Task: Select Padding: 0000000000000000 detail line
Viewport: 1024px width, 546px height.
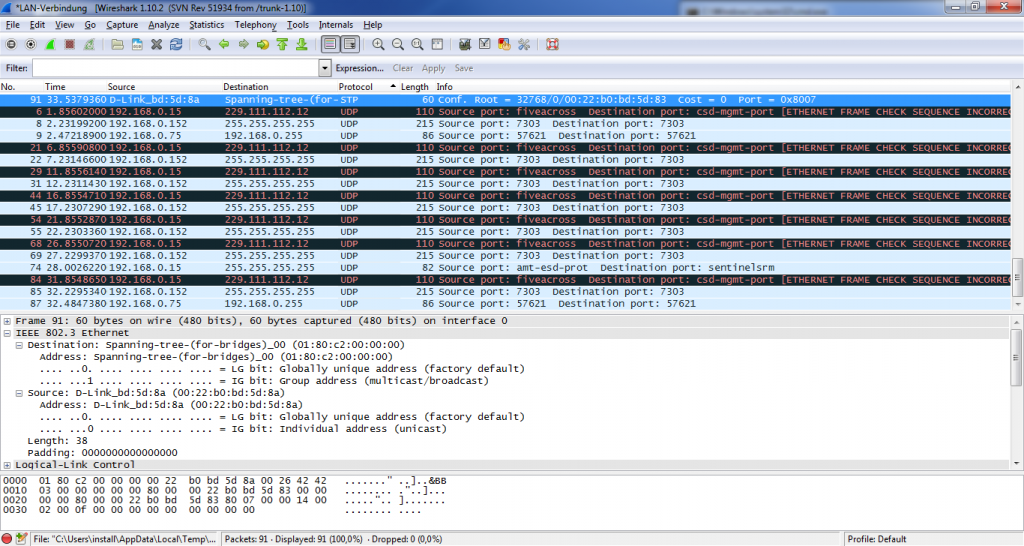Action: click(102, 453)
